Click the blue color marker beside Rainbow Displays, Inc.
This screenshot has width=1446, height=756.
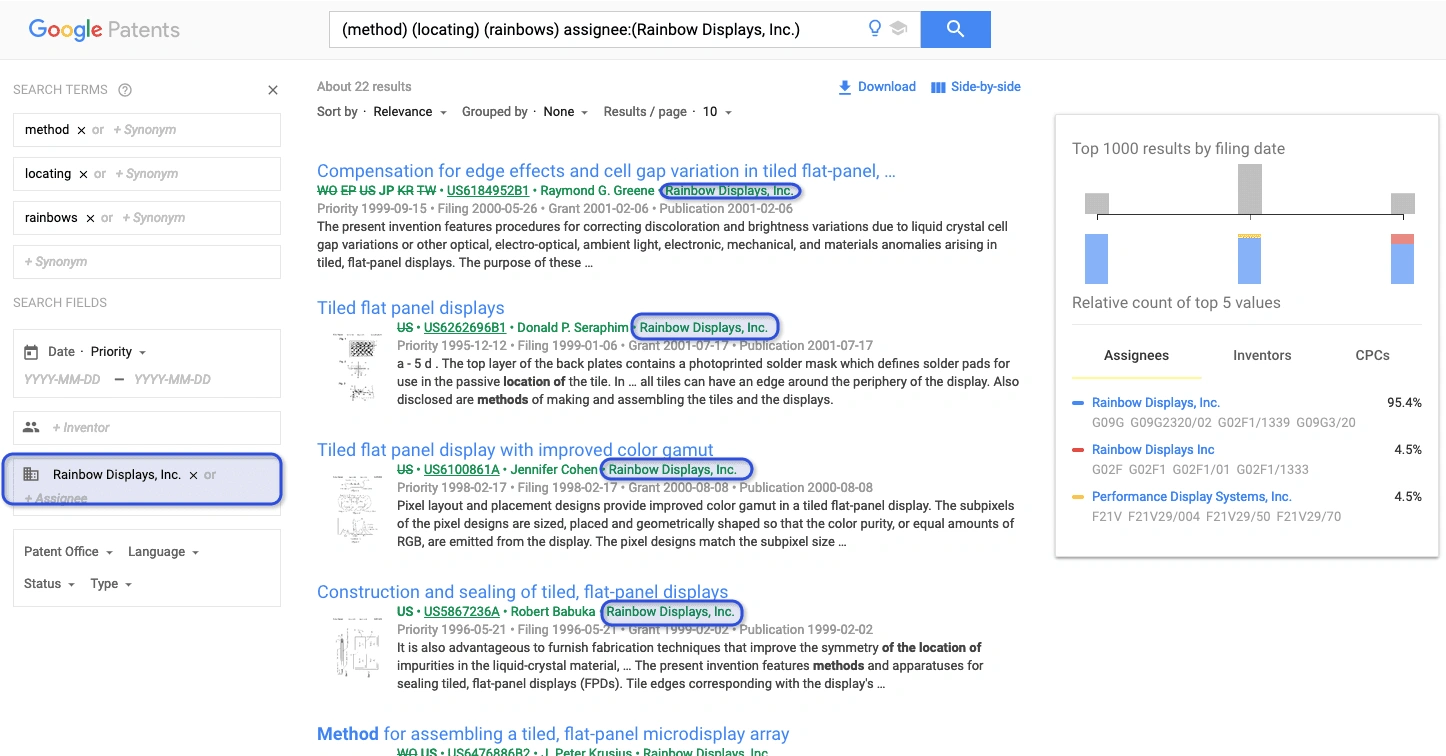click(1078, 403)
